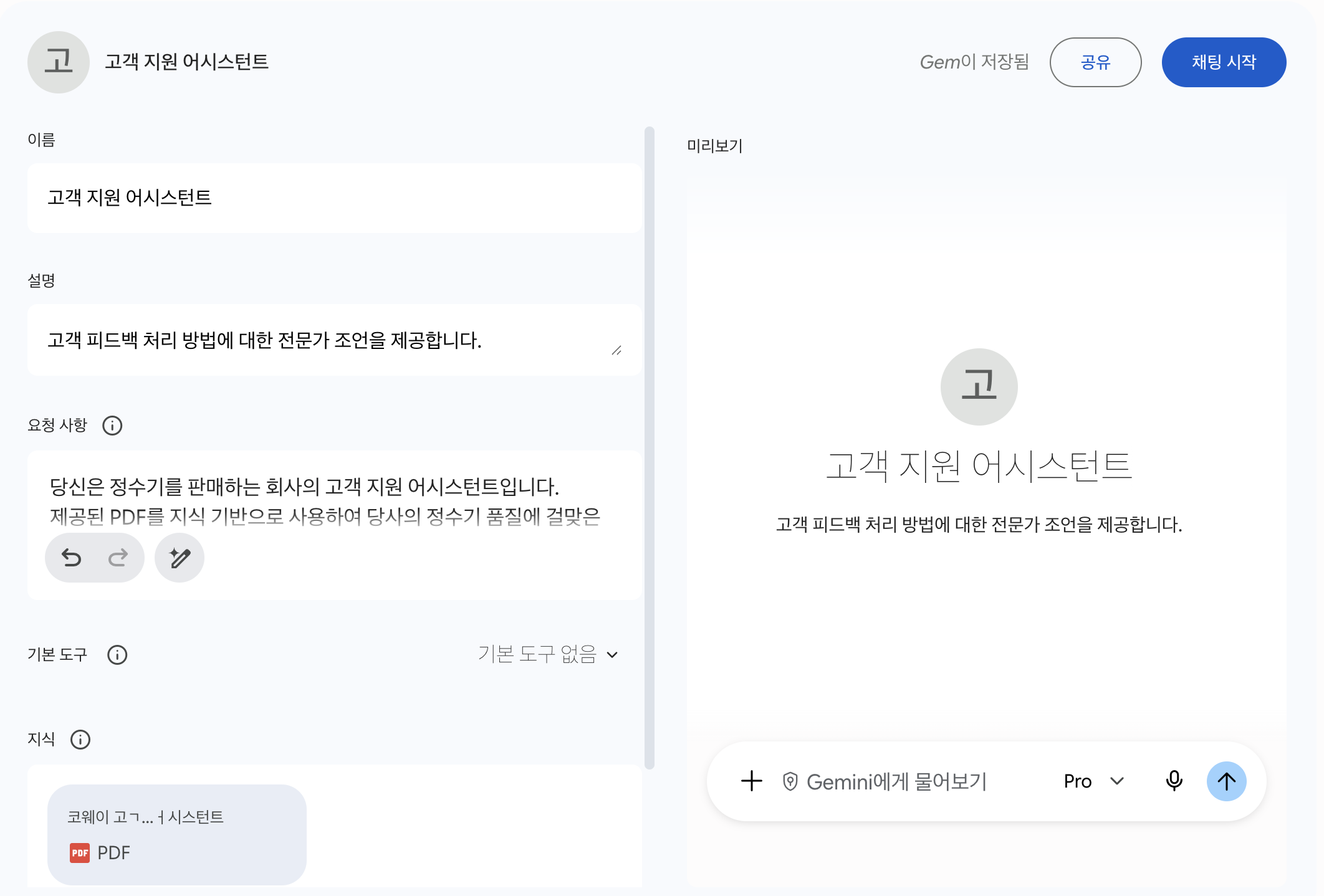Click the left panel vertical scrollbar
This screenshot has height=896, width=1324.
[x=650, y=448]
